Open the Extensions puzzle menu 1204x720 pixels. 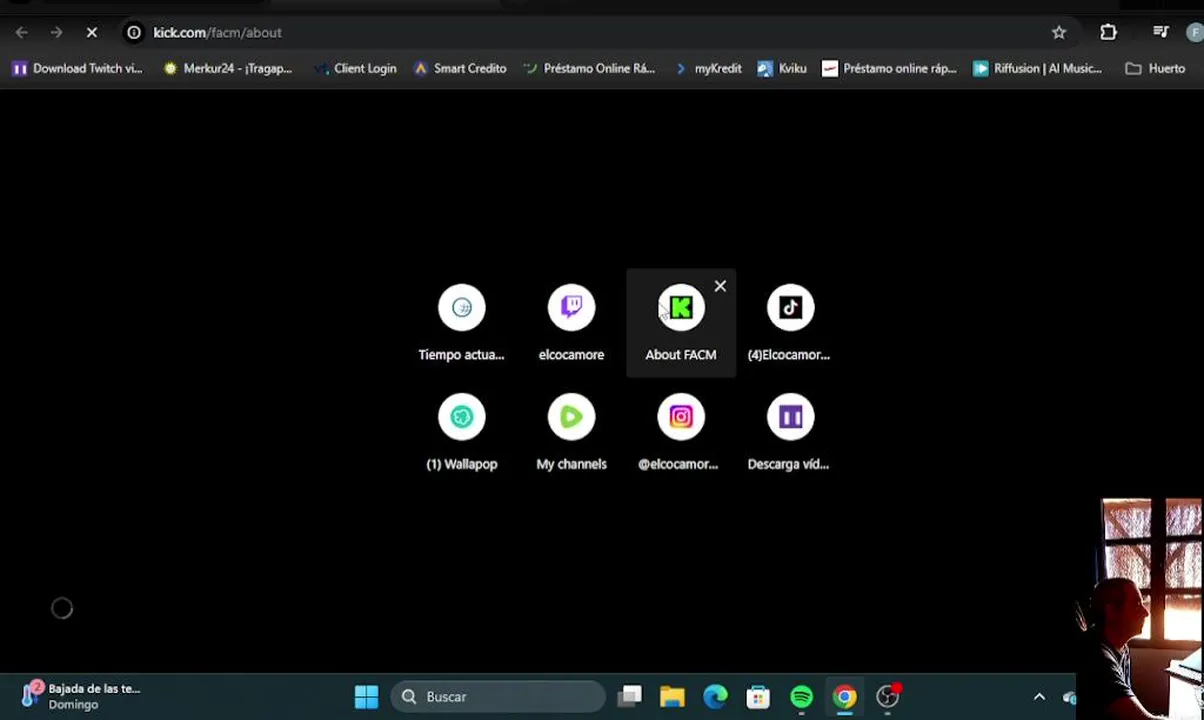pos(1108,33)
